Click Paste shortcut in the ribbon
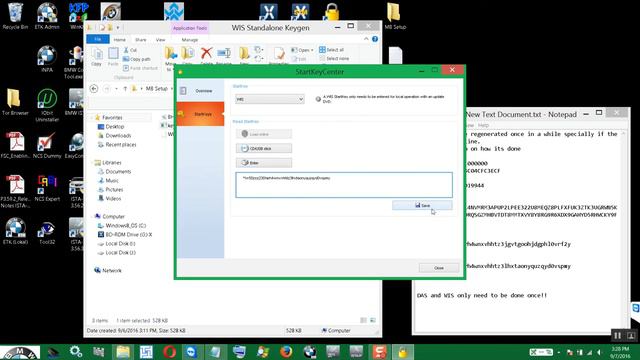 click(x=140, y=68)
